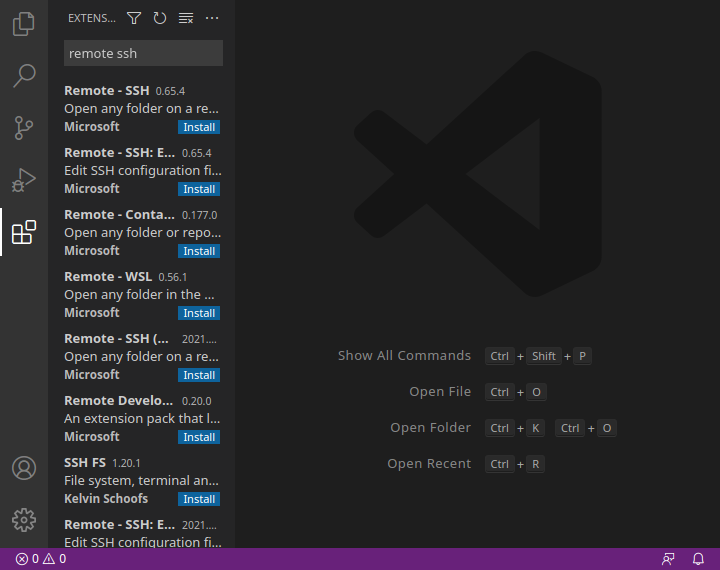Open last 'Remote - SSH: E...' 2021 entry

142,532
